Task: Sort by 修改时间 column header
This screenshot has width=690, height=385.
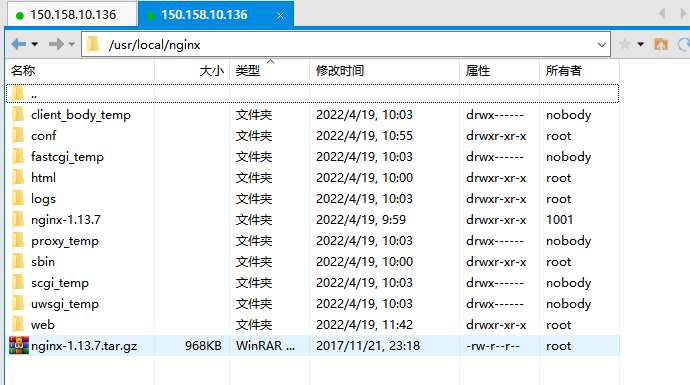Action: coord(384,70)
